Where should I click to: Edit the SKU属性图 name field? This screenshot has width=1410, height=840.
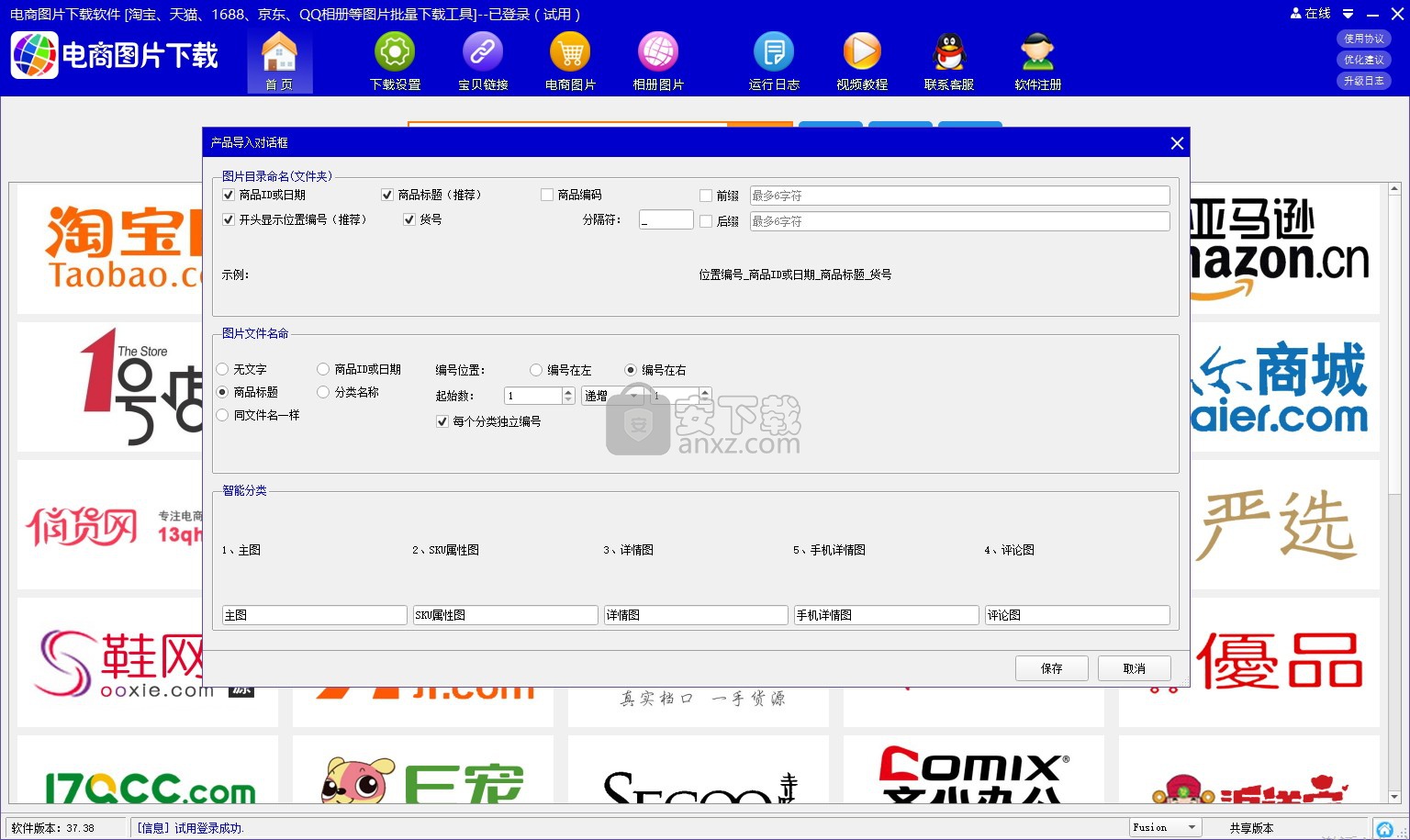pyautogui.click(x=506, y=615)
